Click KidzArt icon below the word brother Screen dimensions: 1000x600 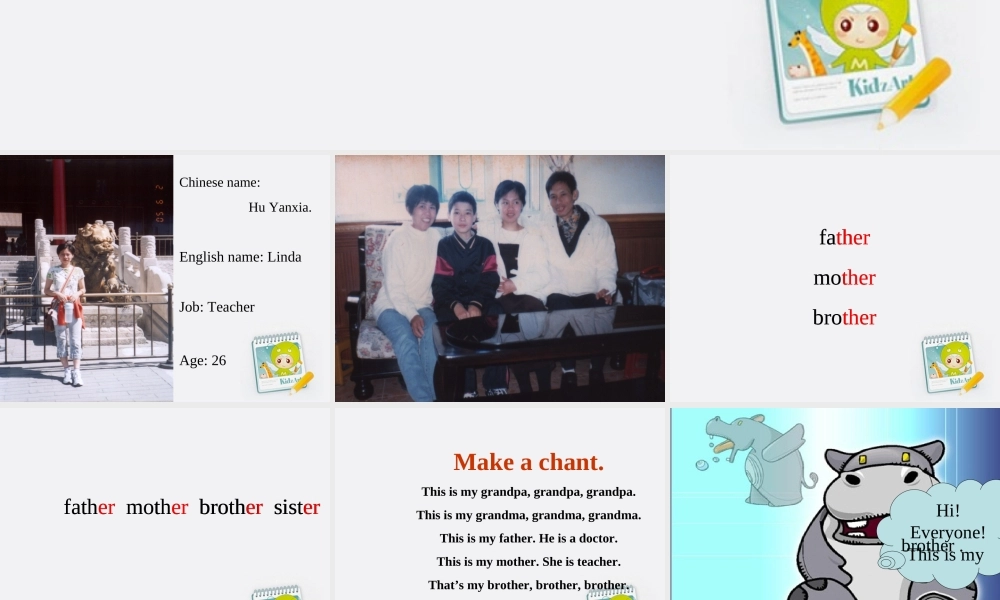point(952,363)
